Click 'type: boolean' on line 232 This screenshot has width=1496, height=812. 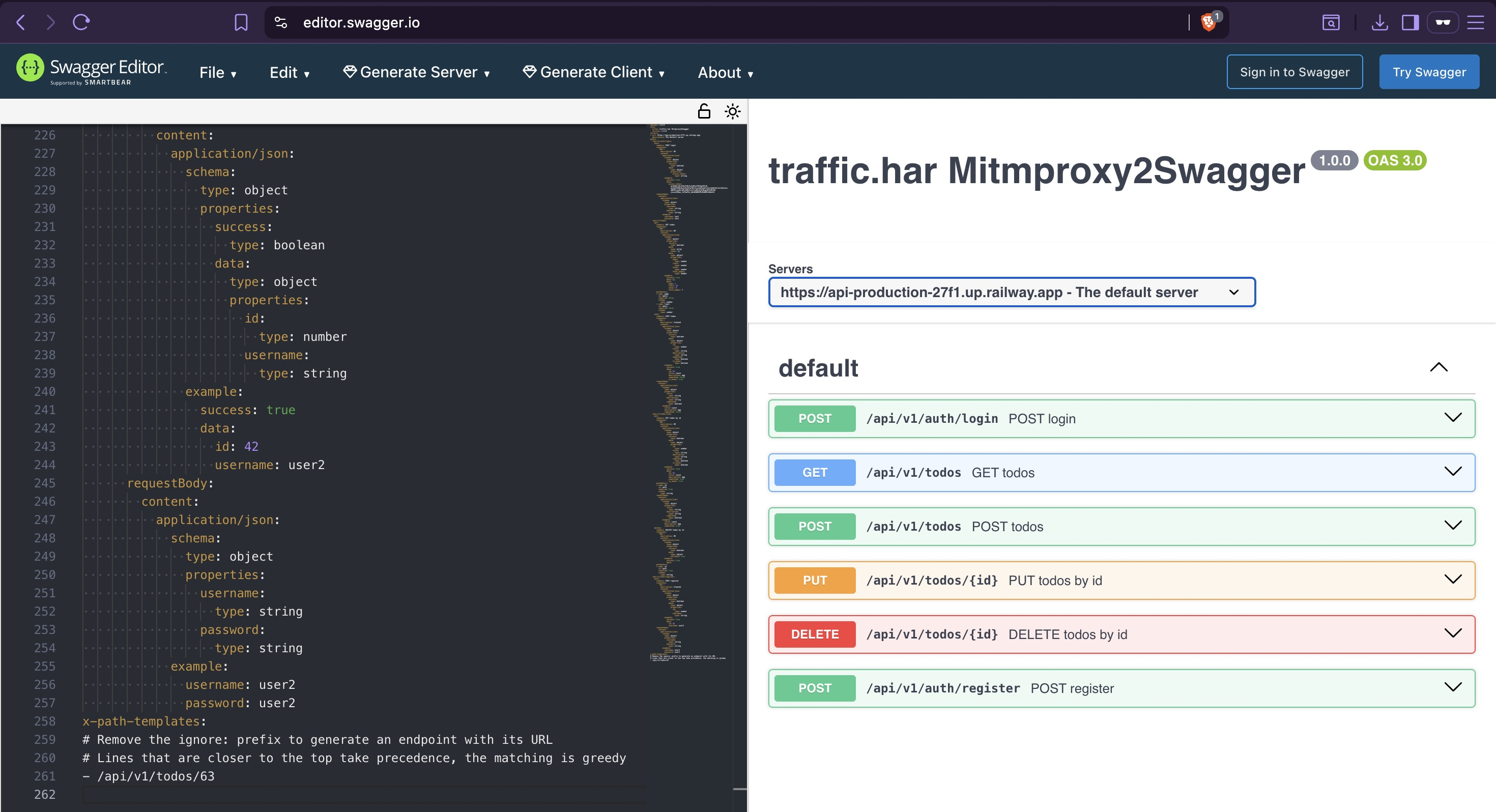click(277, 245)
